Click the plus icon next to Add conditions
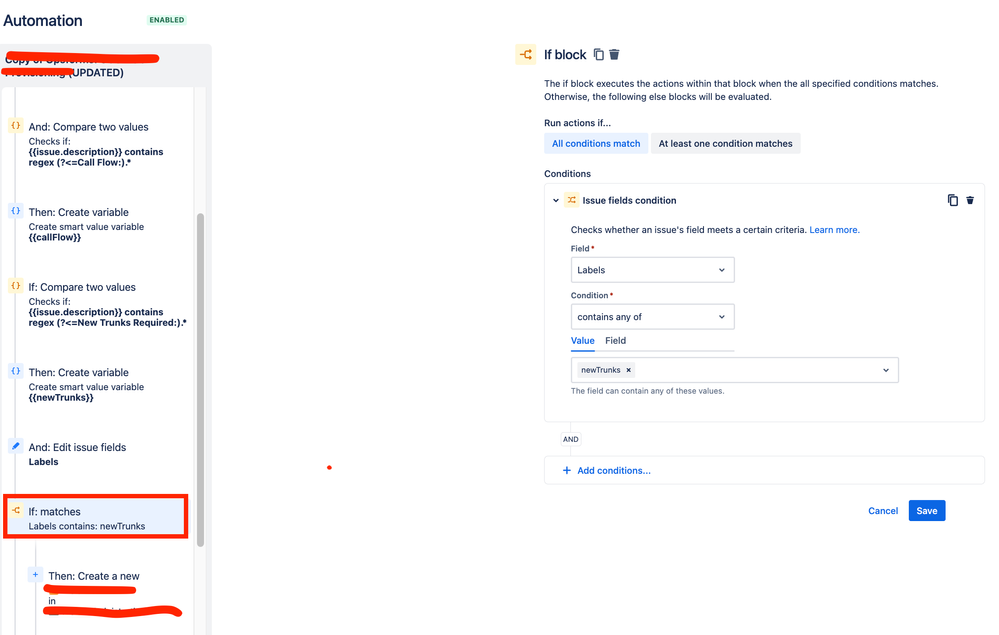This screenshot has height=635, width=999. point(566,471)
